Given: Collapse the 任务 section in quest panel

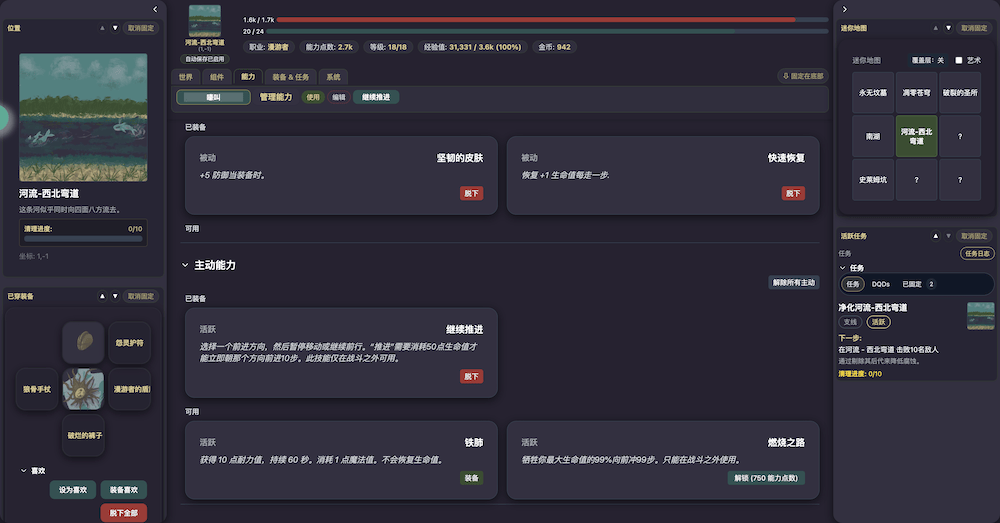Looking at the screenshot, I should click(x=842, y=268).
